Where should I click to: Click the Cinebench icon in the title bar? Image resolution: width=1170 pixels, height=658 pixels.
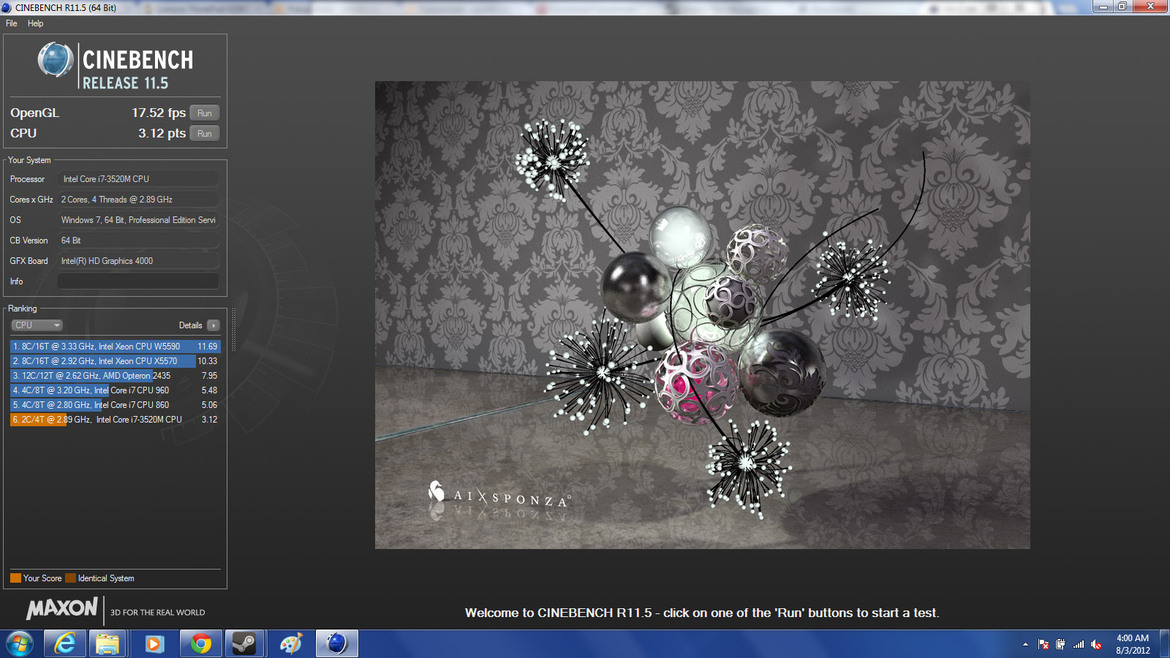point(7,7)
